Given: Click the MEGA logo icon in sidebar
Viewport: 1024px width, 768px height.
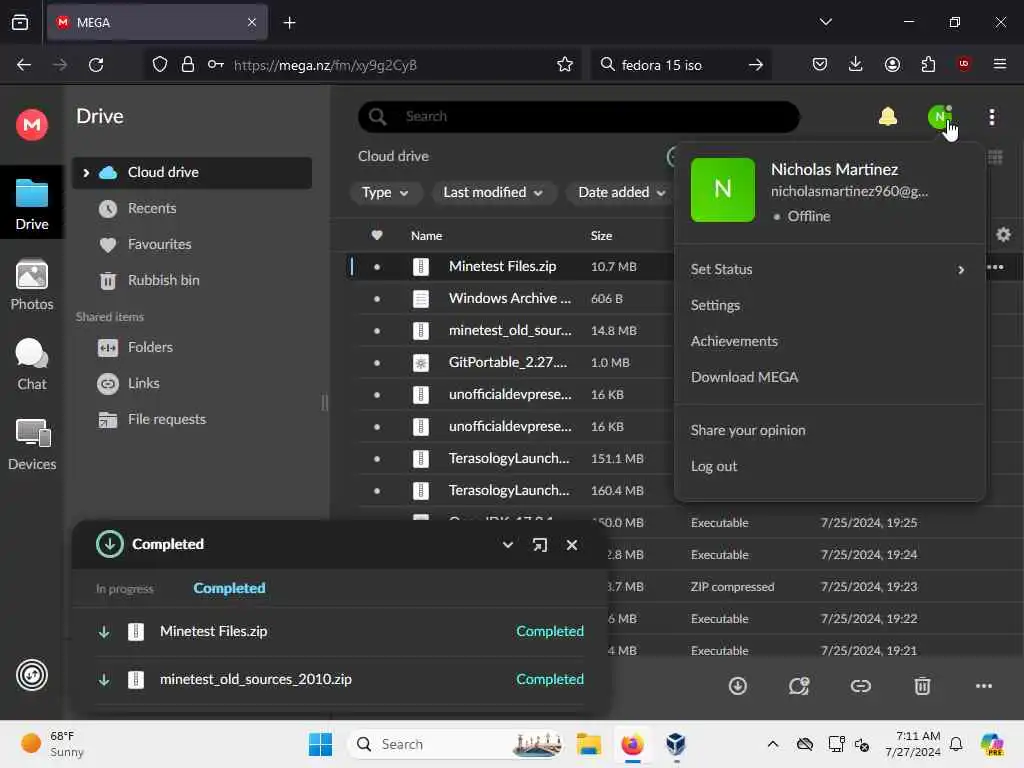Looking at the screenshot, I should (31, 125).
